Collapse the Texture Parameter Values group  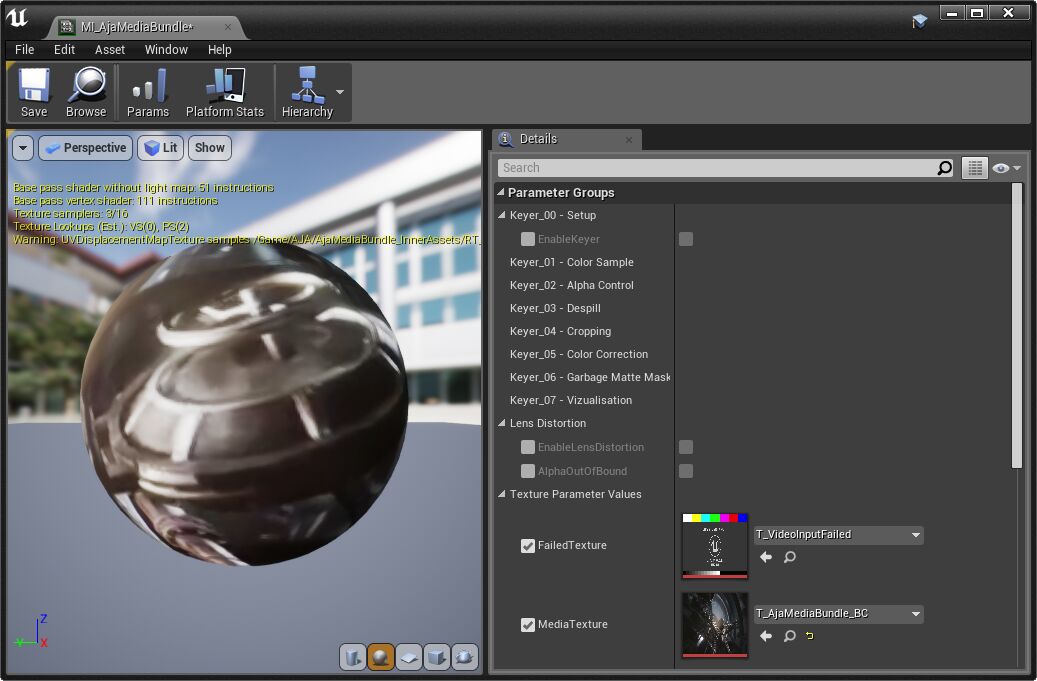pos(501,494)
